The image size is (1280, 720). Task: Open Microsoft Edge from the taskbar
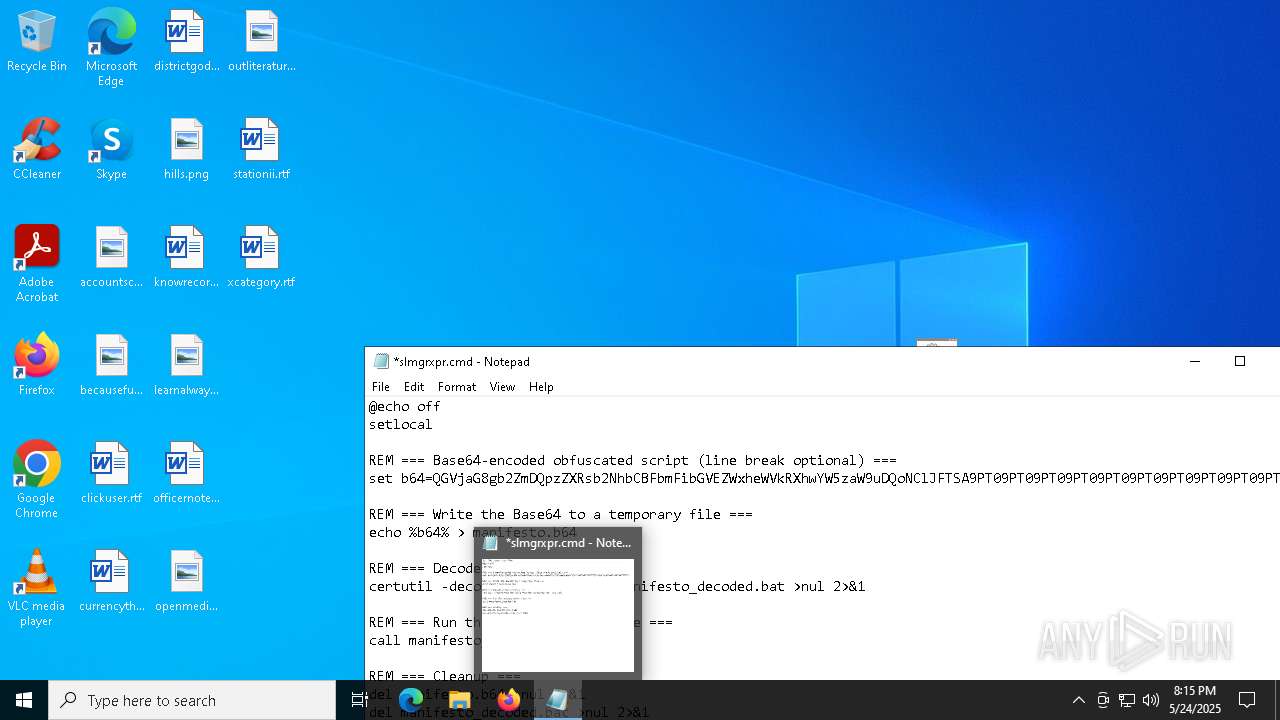[x=411, y=700]
